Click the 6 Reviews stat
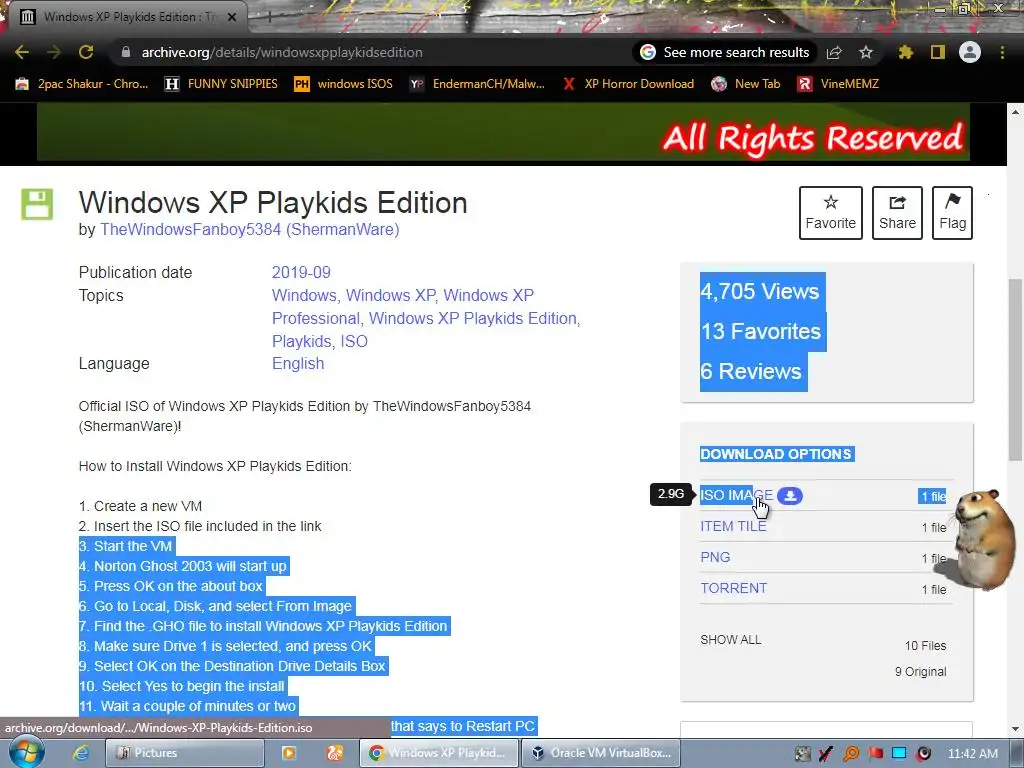 coord(751,371)
